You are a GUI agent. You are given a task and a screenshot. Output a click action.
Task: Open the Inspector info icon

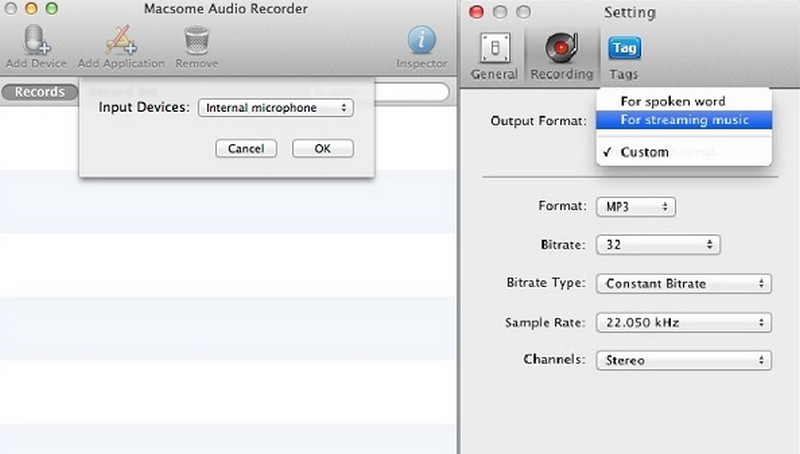pyautogui.click(x=421, y=42)
